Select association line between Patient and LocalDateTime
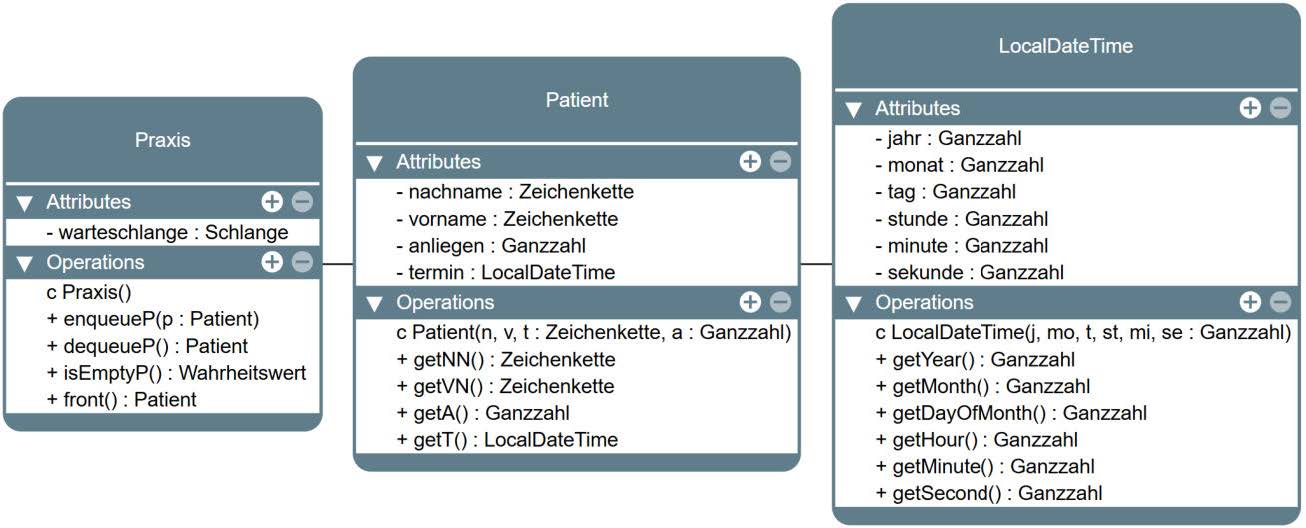The width and height of the screenshot is (1306, 528). coord(817,265)
